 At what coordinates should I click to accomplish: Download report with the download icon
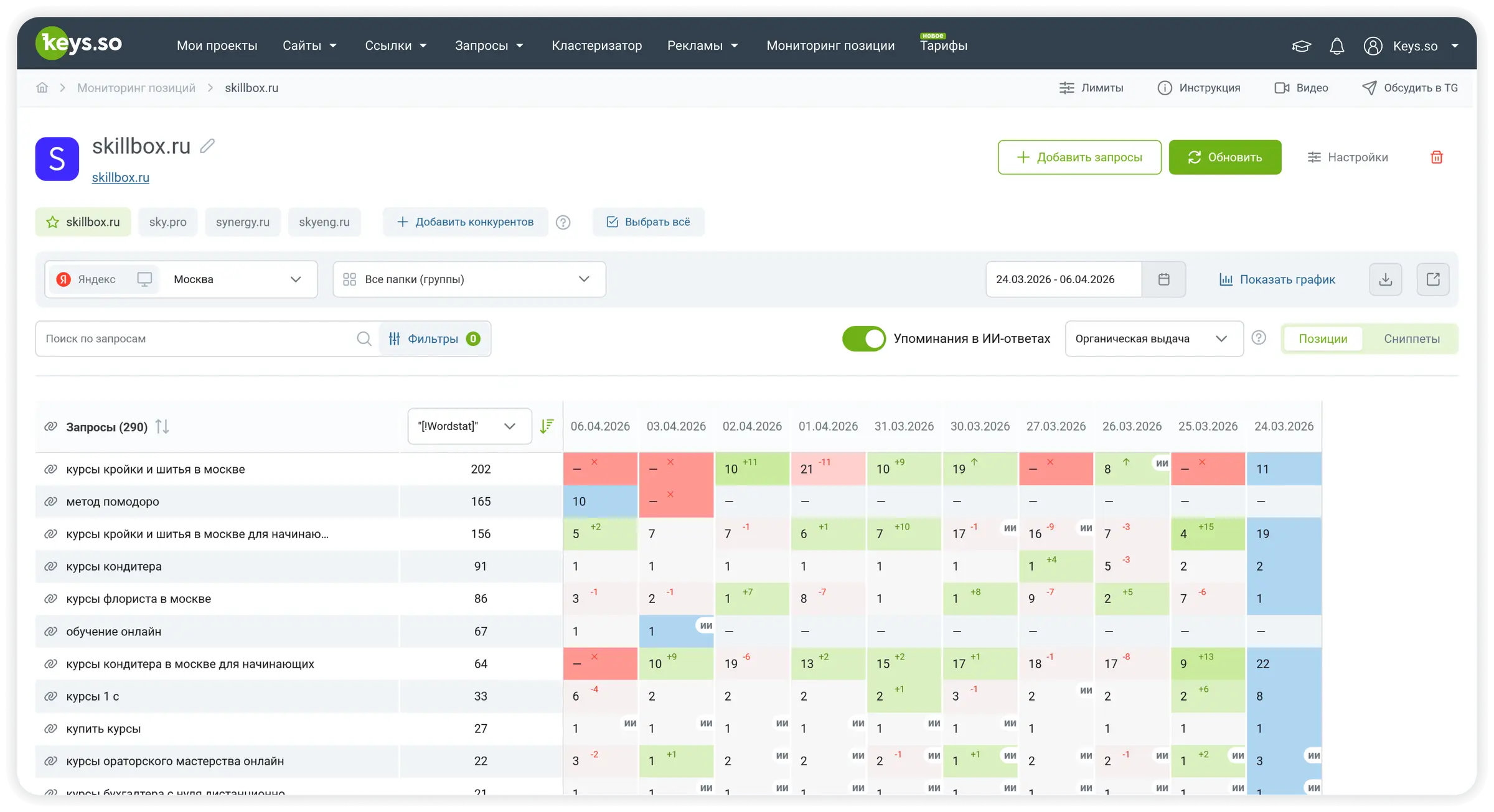coord(1386,279)
